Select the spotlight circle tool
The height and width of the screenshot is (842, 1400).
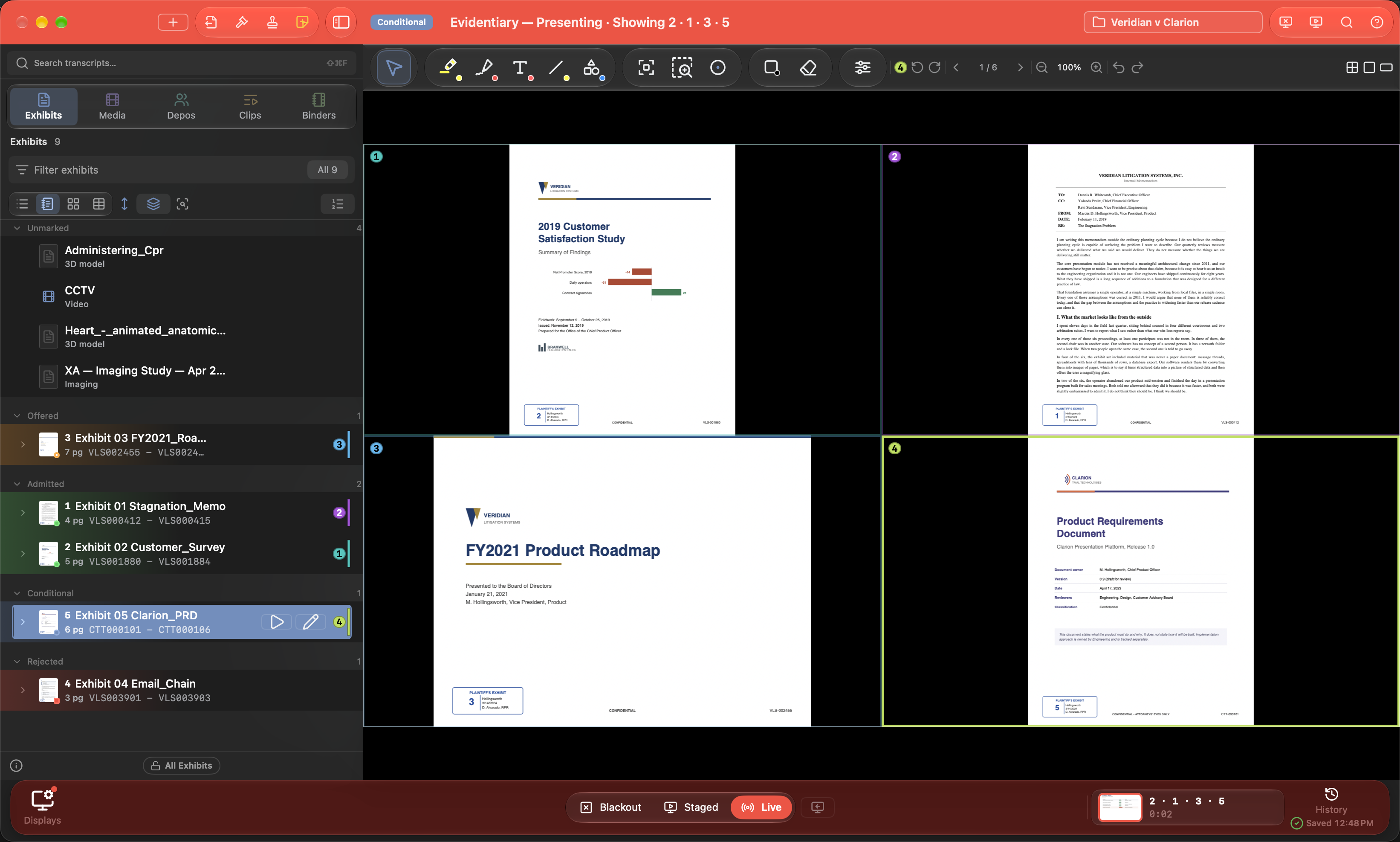[718, 67]
